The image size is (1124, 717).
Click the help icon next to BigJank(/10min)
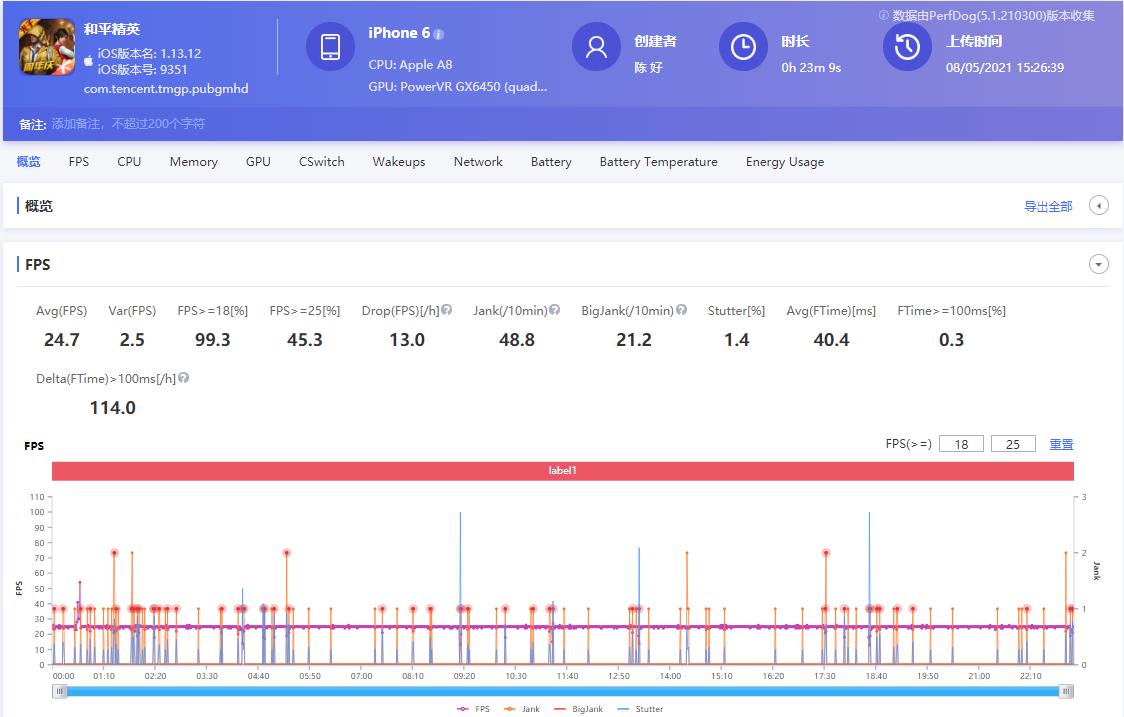[681, 310]
